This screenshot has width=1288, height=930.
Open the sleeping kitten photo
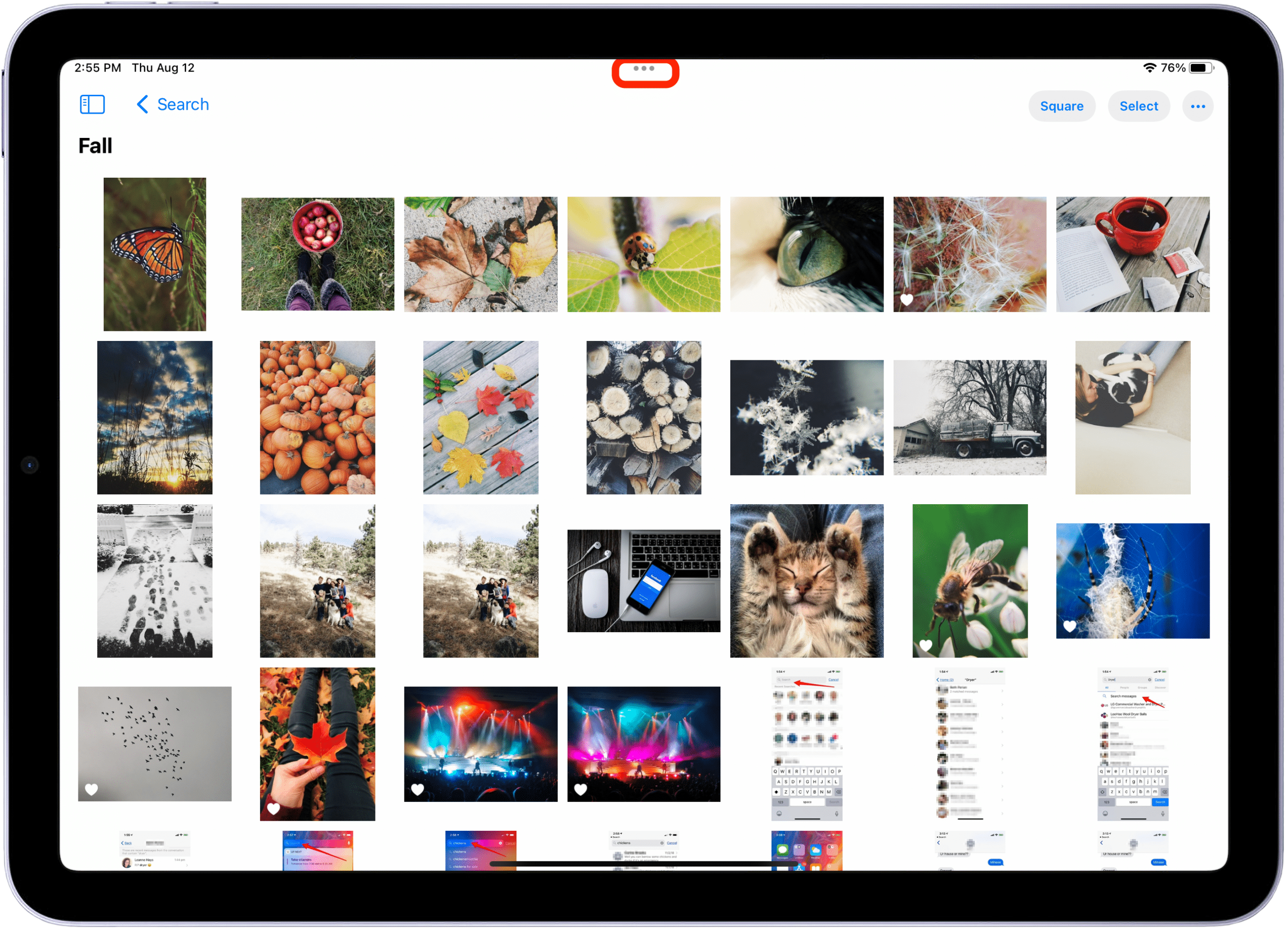click(808, 582)
